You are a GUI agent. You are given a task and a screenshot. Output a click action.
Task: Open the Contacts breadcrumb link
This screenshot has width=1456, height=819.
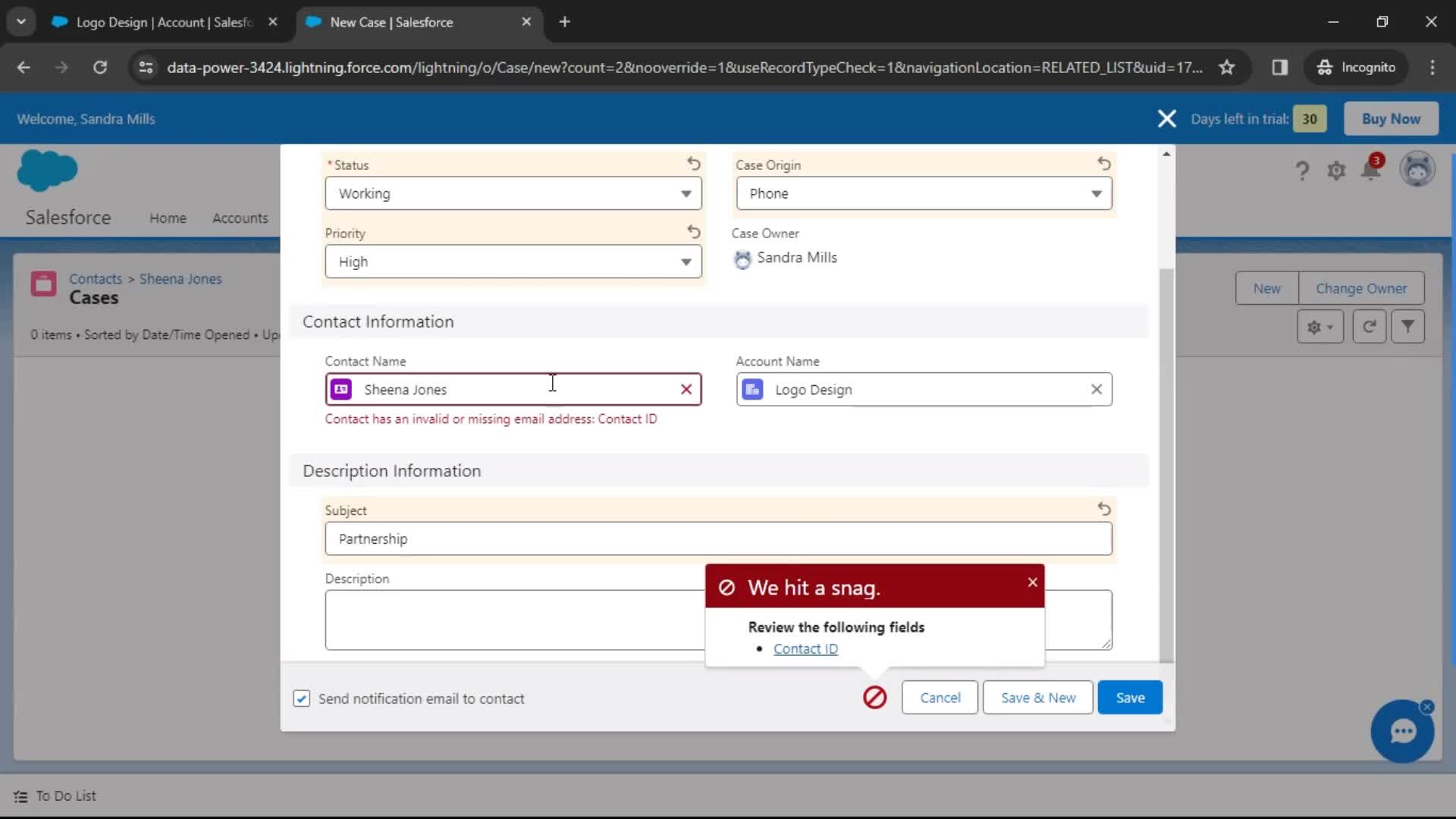(x=96, y=279)
